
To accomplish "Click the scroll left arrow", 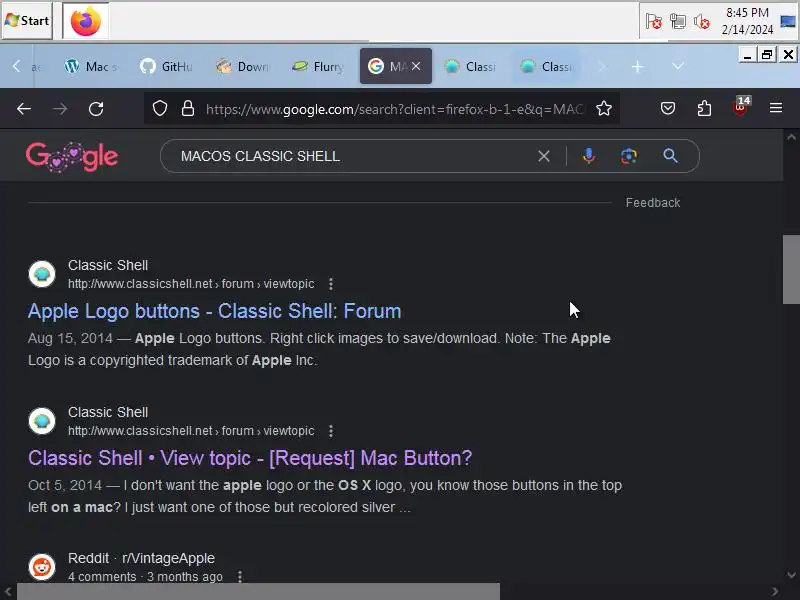I will pyautogui.click(x=8, y=592).
